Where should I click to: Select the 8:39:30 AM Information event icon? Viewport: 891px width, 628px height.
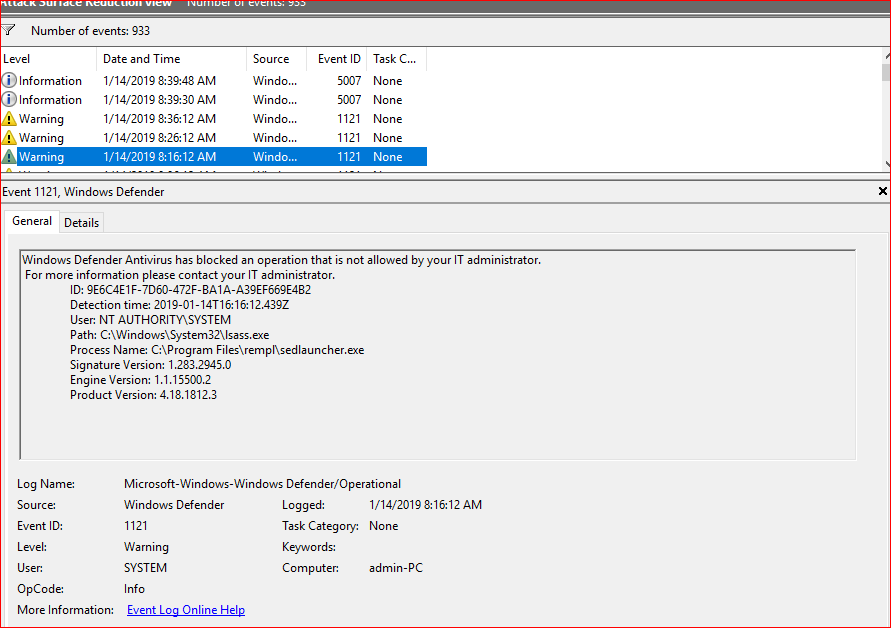(x=9, y=99)
